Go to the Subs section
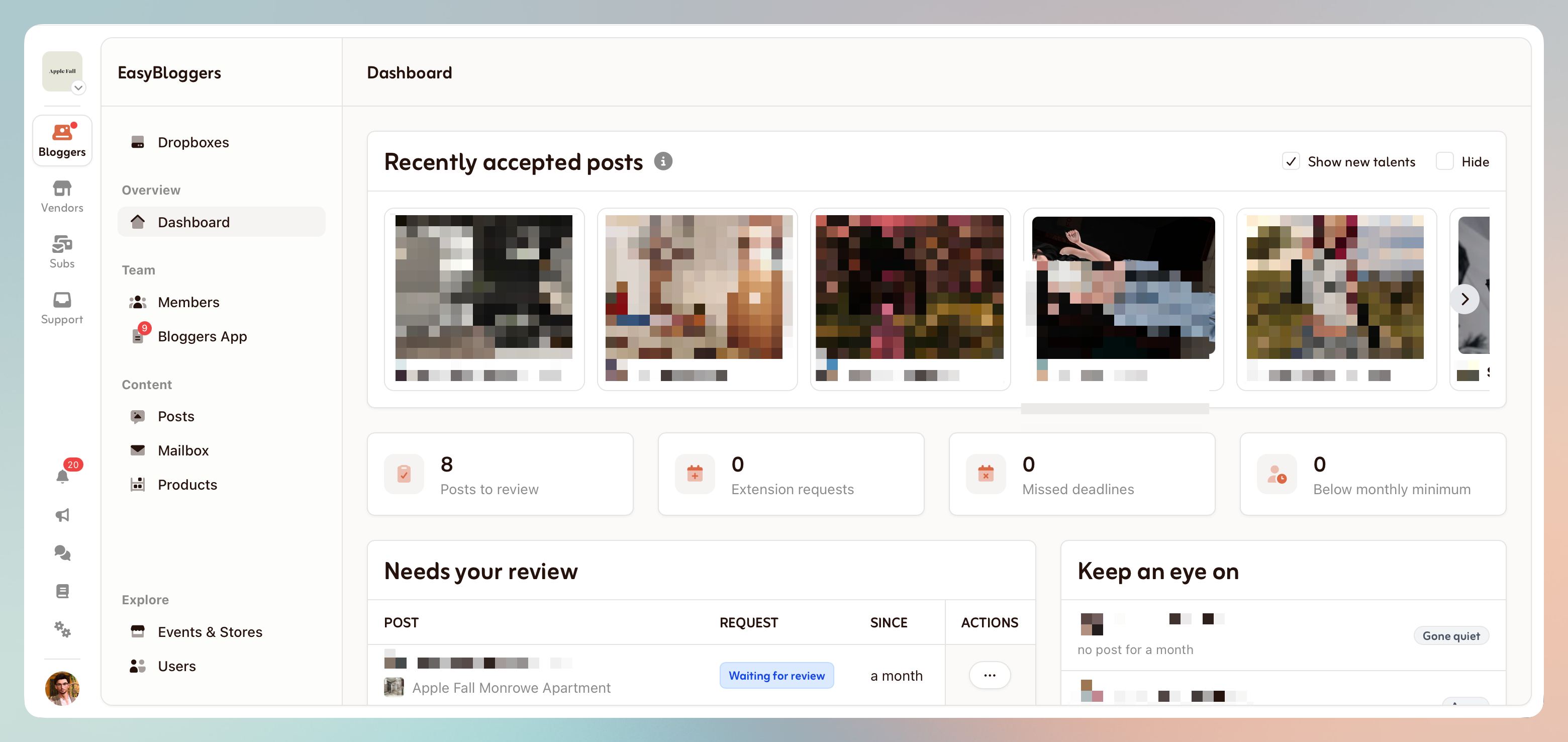The width and height of the screenshot is (1568, 742). (62, 252)
